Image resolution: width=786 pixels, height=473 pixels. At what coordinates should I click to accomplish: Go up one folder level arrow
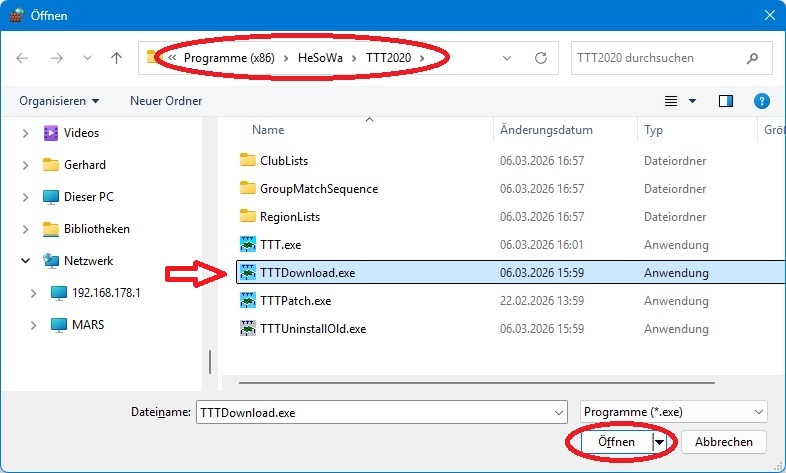116,58
